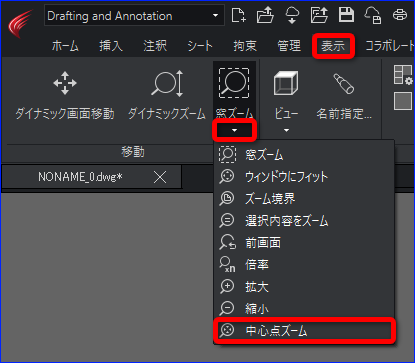Screen dimensions: 415x363
Task: Expand the ビュー dropdown arrow
Action: (286, 130)
